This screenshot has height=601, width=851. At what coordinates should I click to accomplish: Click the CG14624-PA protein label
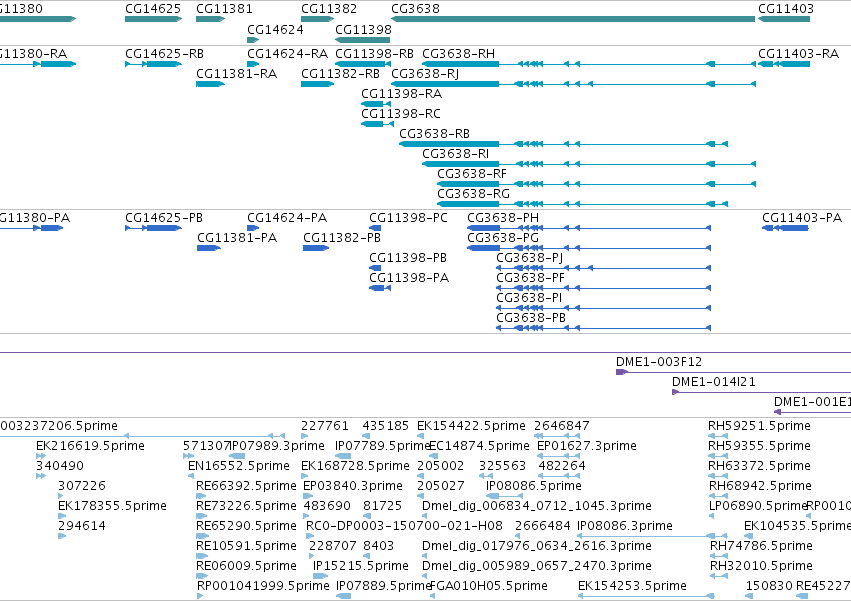(287, 218)
